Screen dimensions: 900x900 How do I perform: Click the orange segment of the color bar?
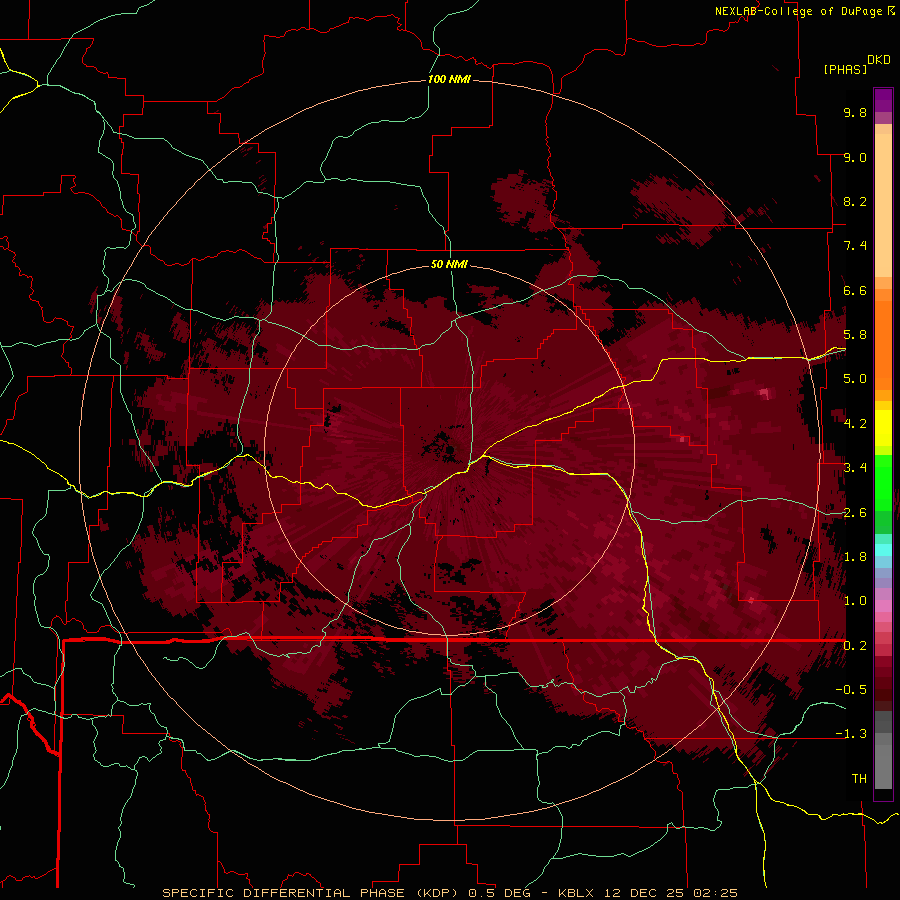pos(883,344)
